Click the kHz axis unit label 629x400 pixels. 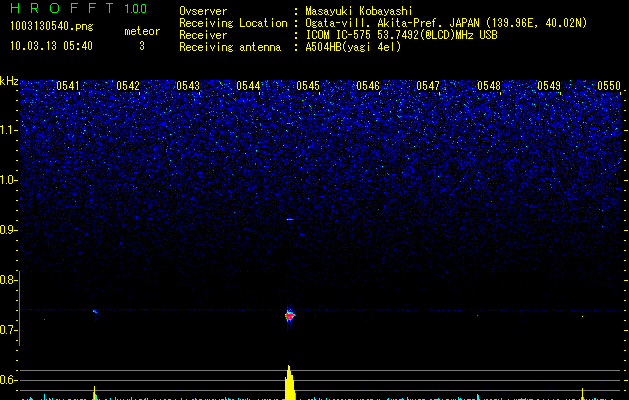pos(9,81)
